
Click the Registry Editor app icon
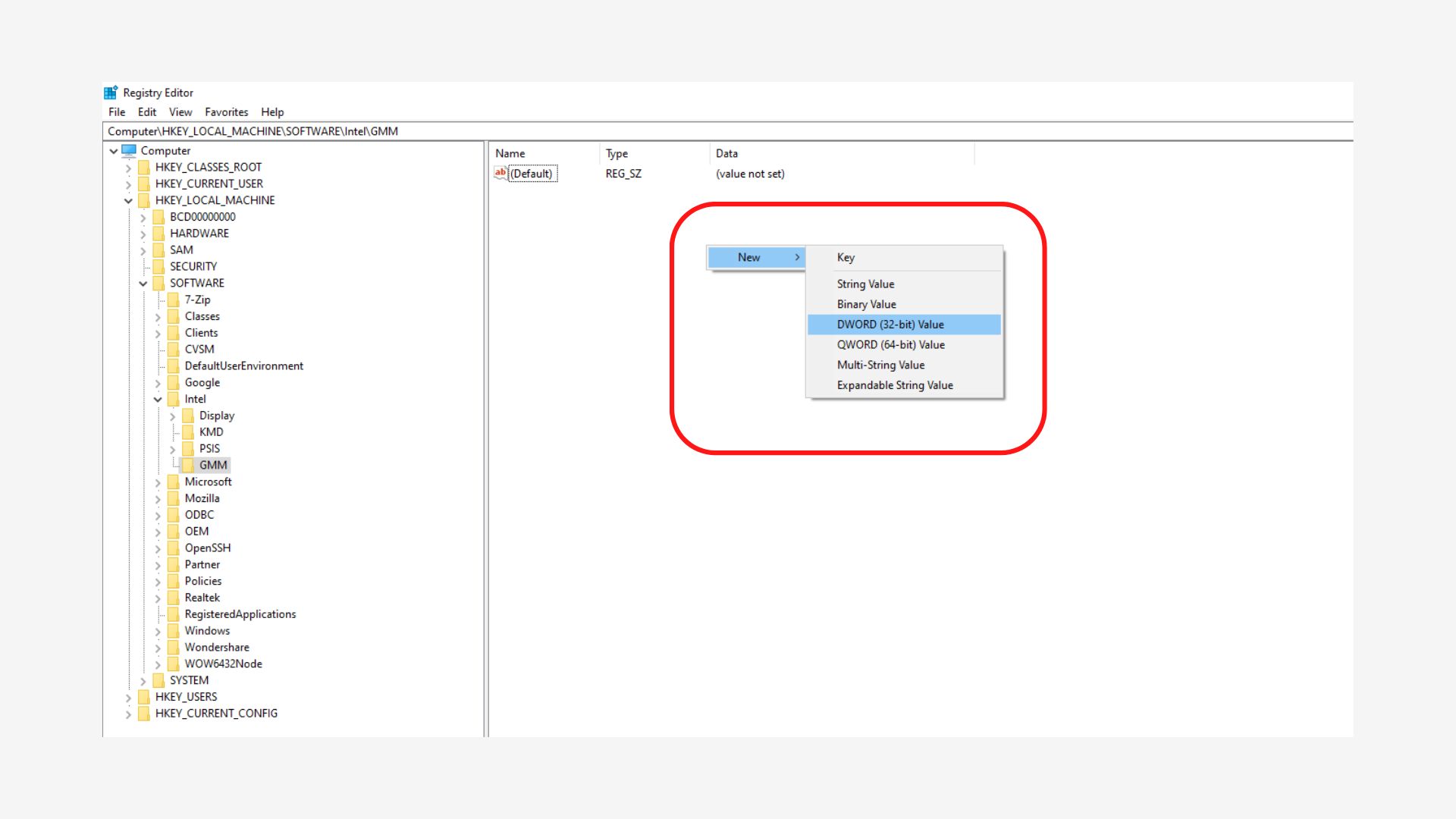coord(111,93)
